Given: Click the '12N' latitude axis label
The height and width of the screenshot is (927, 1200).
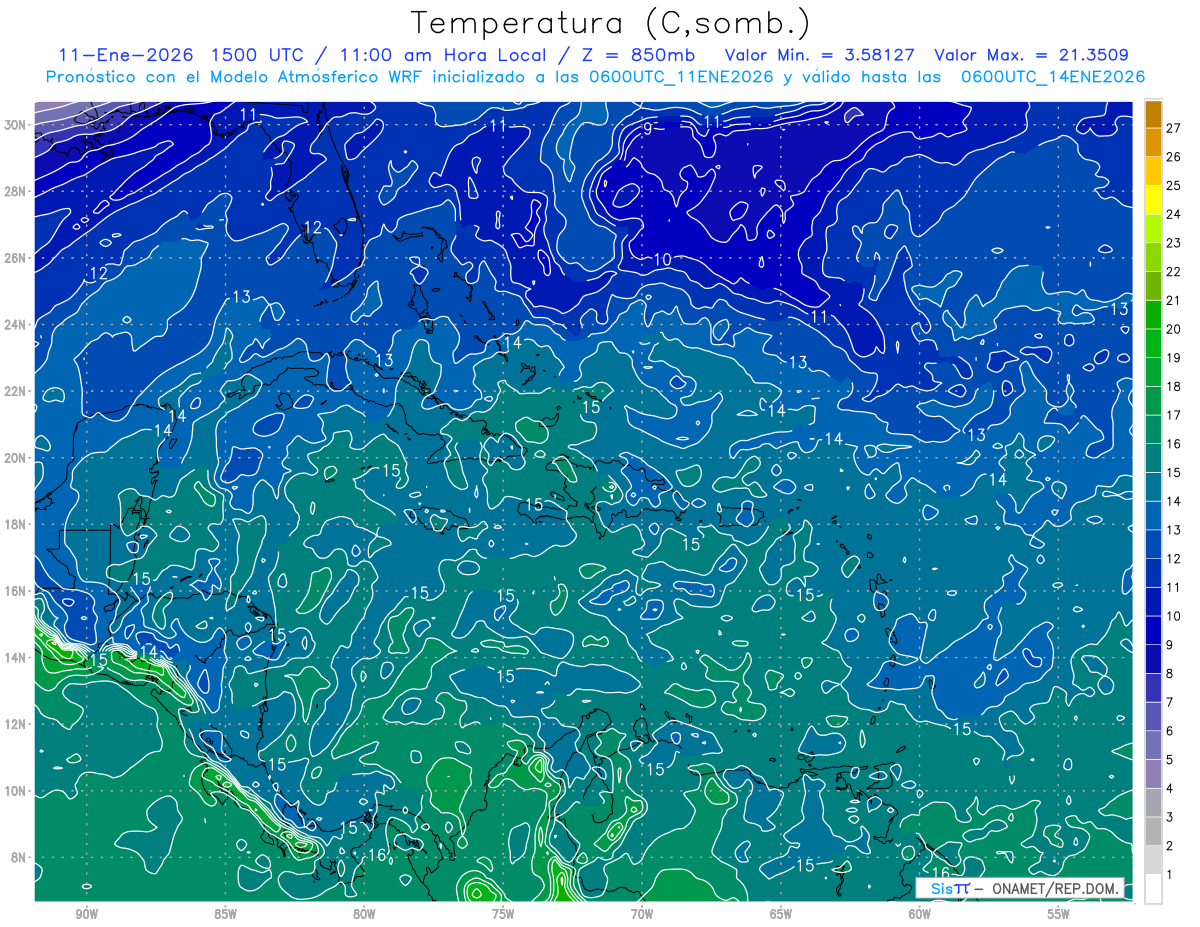Looking at the screenshot, I should 17,724.
